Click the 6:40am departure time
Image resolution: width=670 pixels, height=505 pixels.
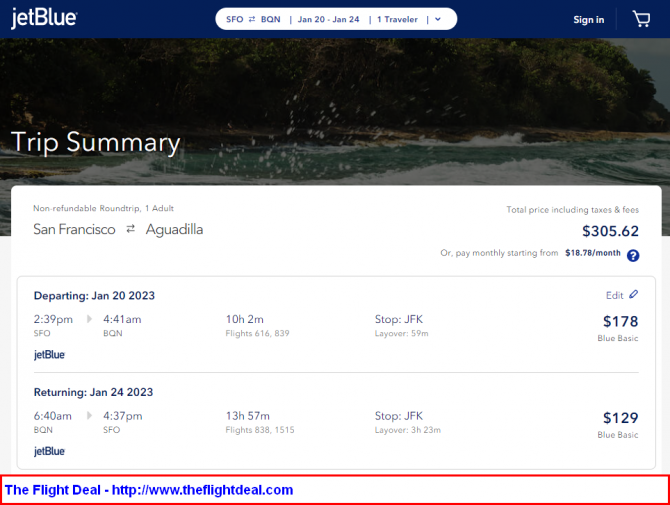click(x=53, y=416)
